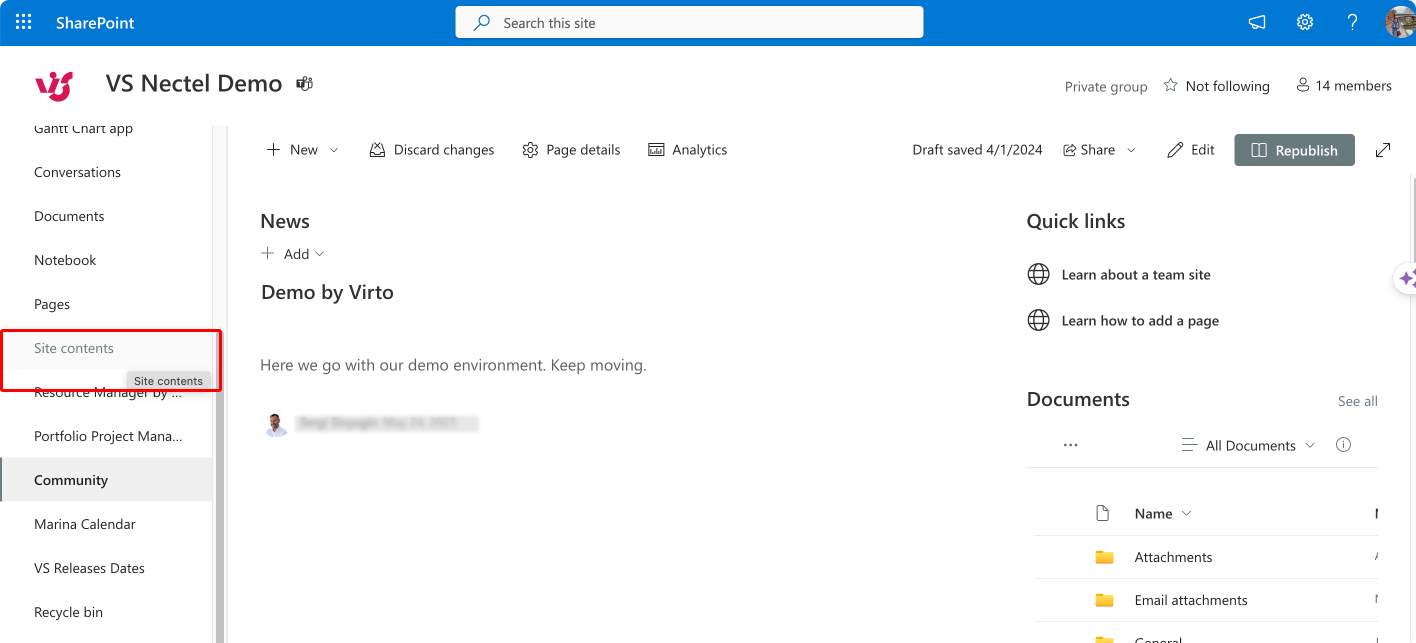Click the Email attachments folder icon
Viewport: 1416px width, 643px height.
[x=1104, y=600]
